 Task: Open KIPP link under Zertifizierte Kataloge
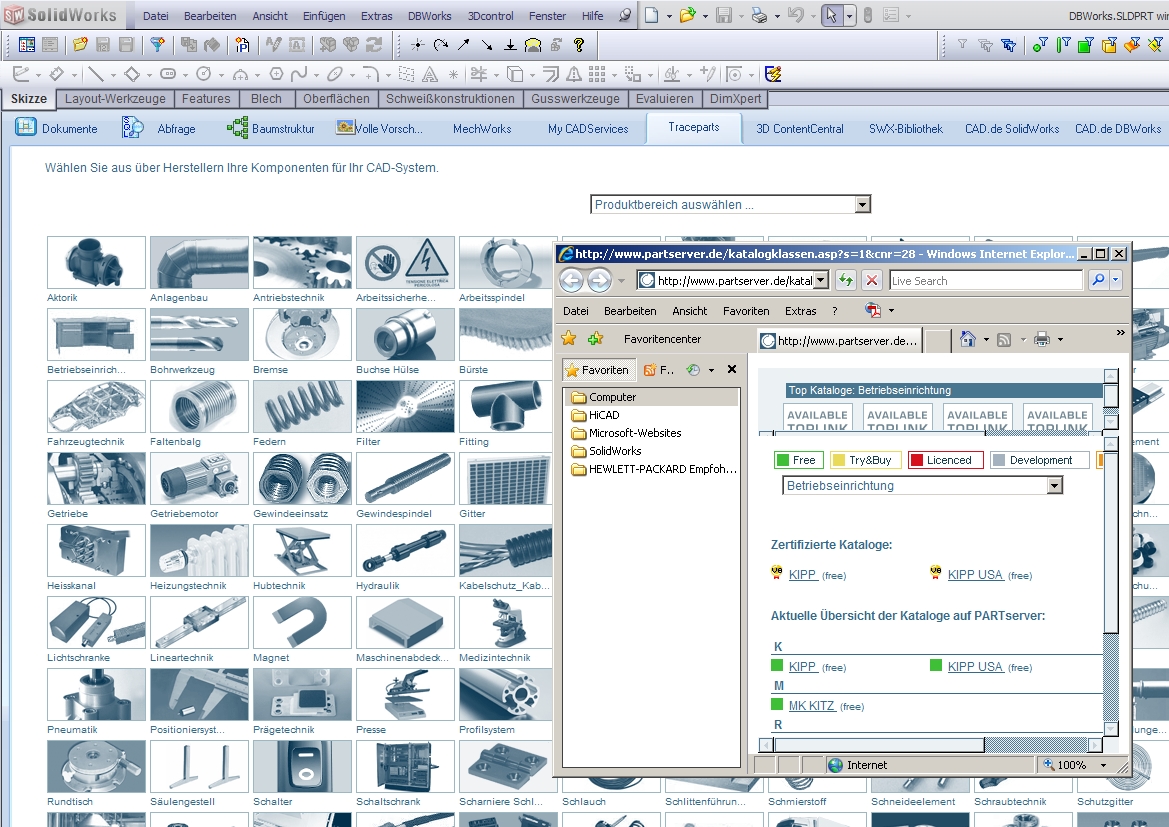tap(802, 574)
